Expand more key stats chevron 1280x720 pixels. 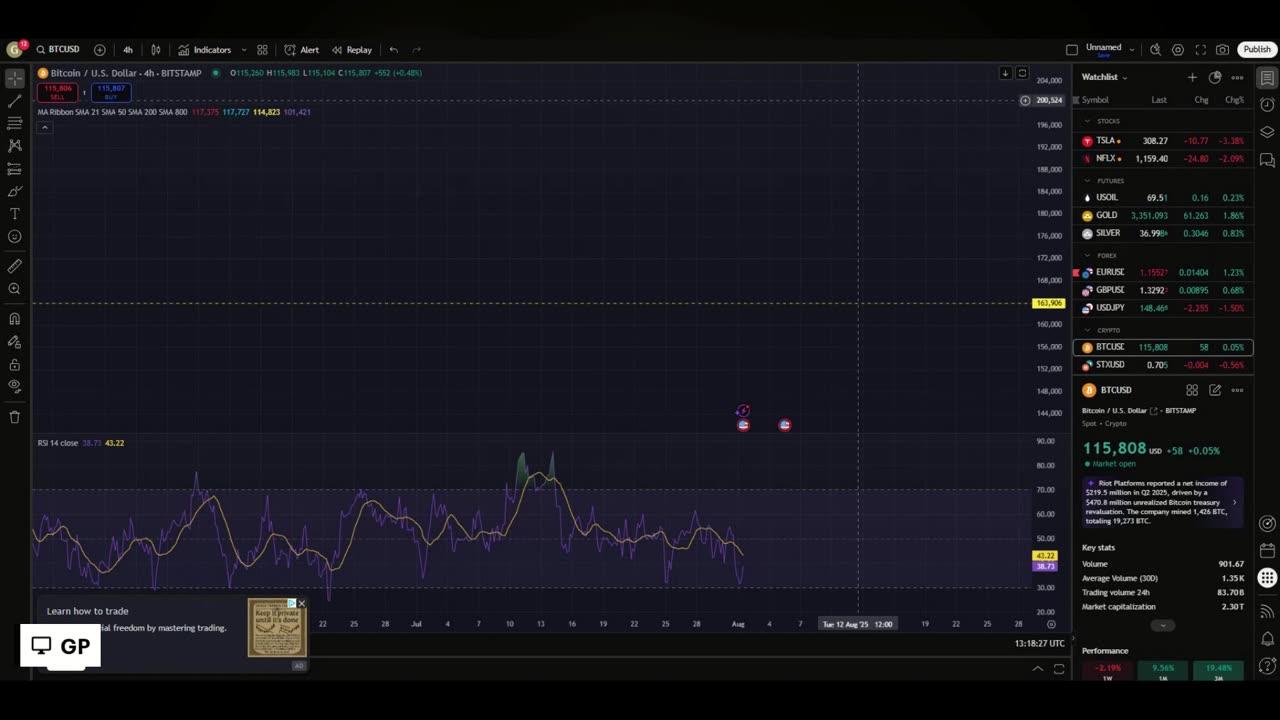(1162, 625)
